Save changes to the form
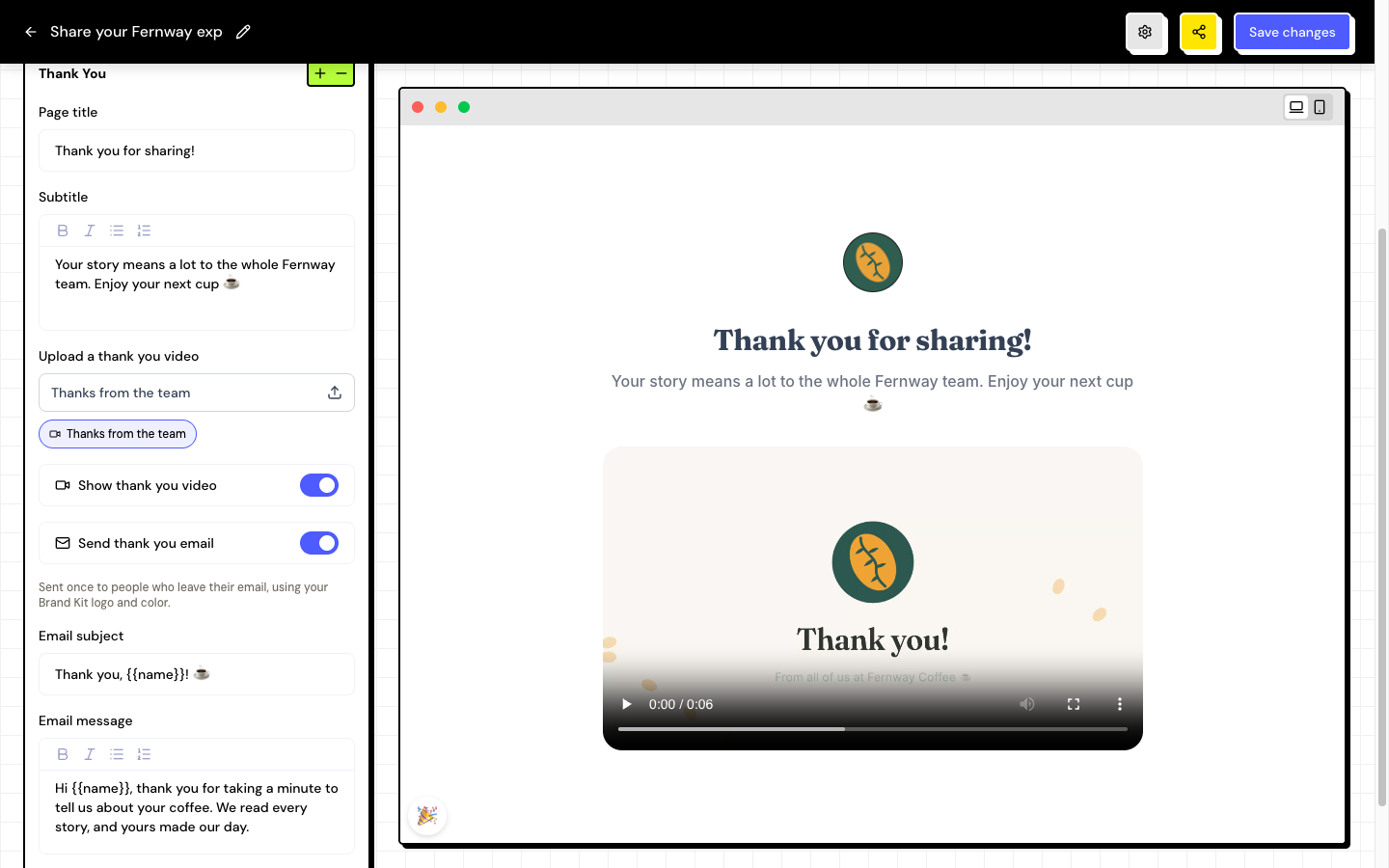The height and width of the screenshot is (868, 1389). (x=1293, y=32)
